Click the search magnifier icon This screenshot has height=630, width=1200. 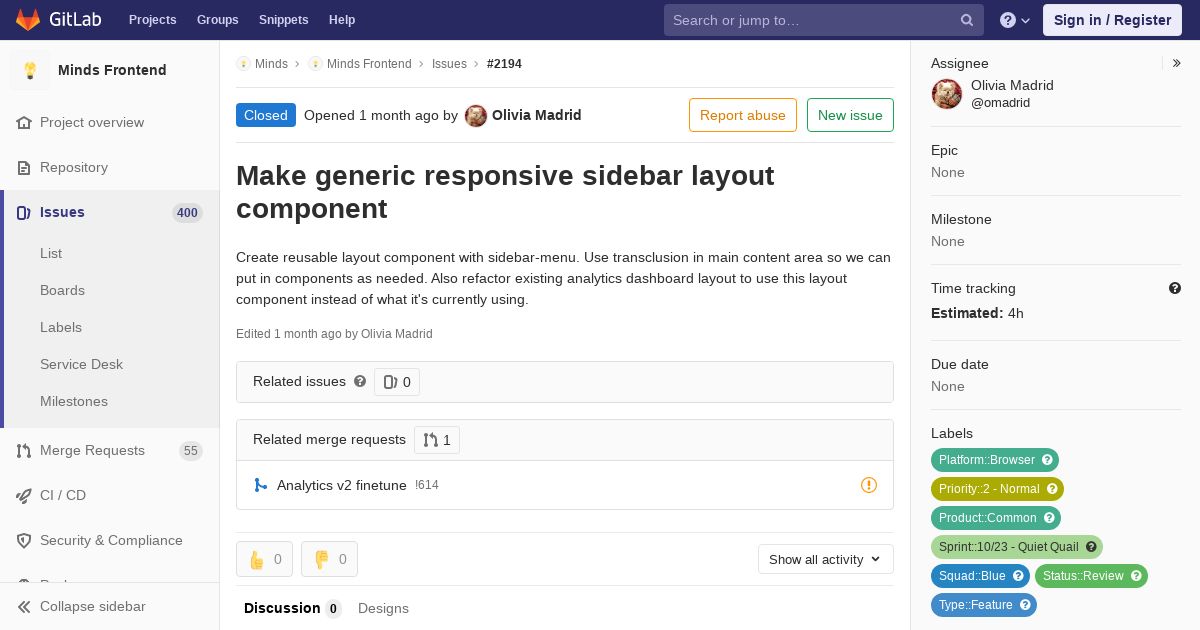[967, 20]
